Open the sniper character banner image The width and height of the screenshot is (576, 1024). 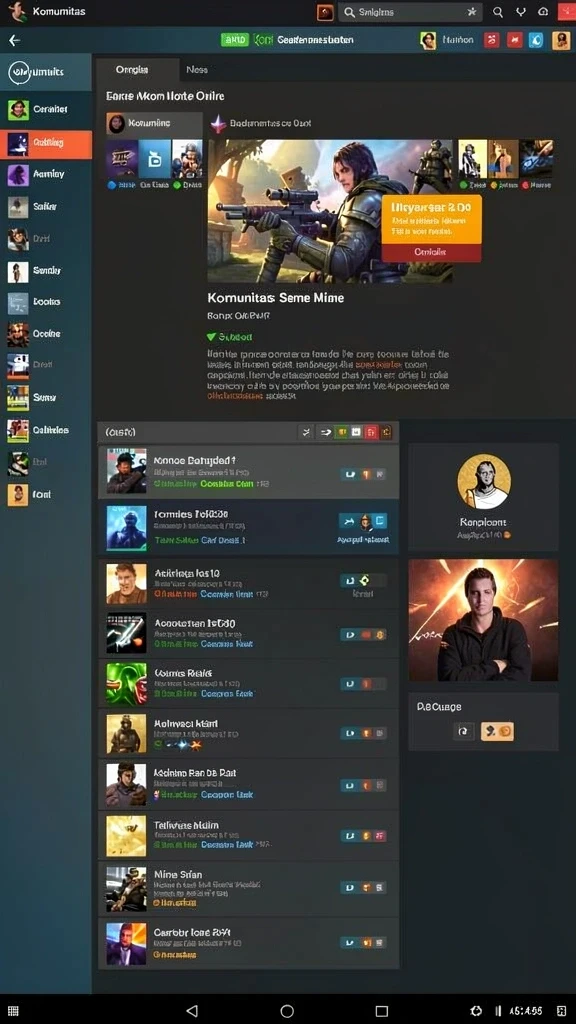point(330,210)
